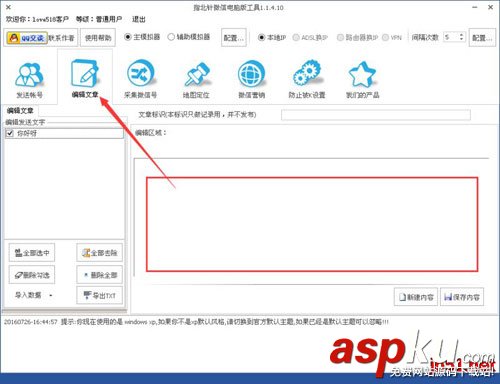Click 新建内容 new content button
This screenshot has height=384, width=500.
pos(416,297)
